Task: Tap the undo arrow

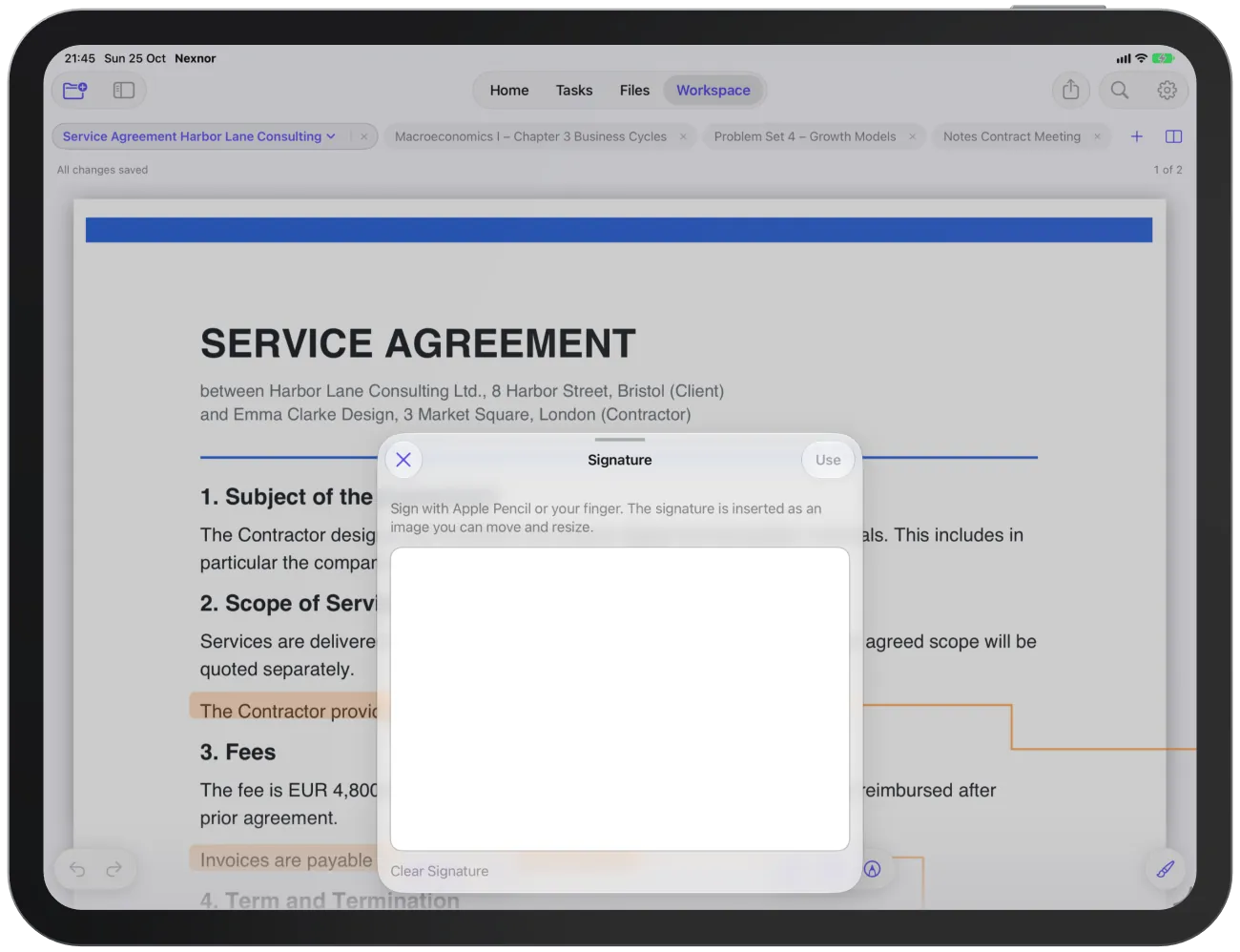Action: (x=77, y=869)
